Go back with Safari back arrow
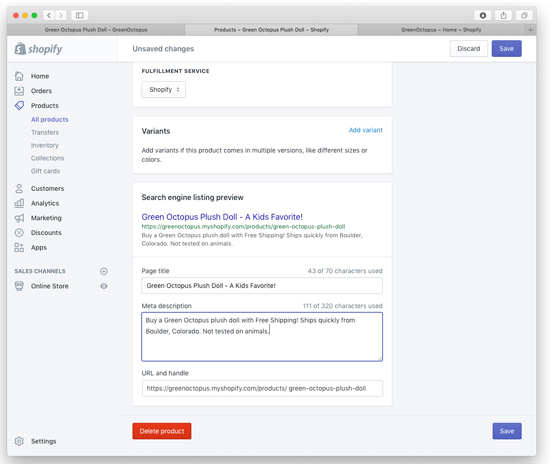Viewport: 550px width, 464px height. pos(49,15)
